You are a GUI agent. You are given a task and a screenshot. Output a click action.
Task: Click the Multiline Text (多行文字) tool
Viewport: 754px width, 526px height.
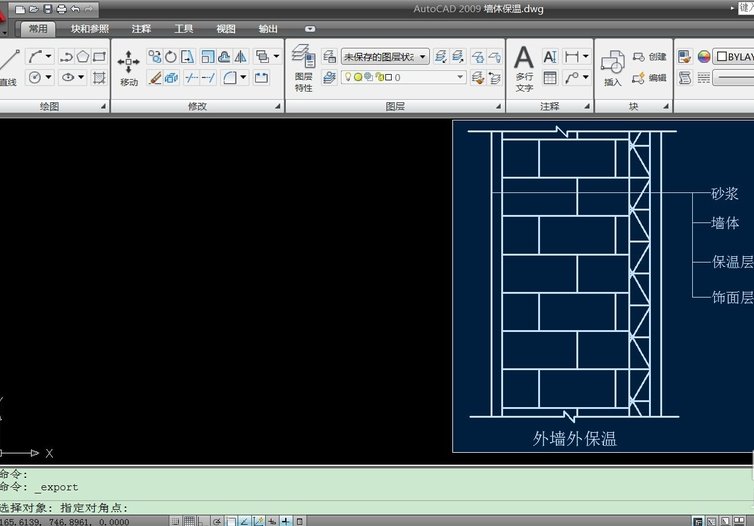[524, 68]
